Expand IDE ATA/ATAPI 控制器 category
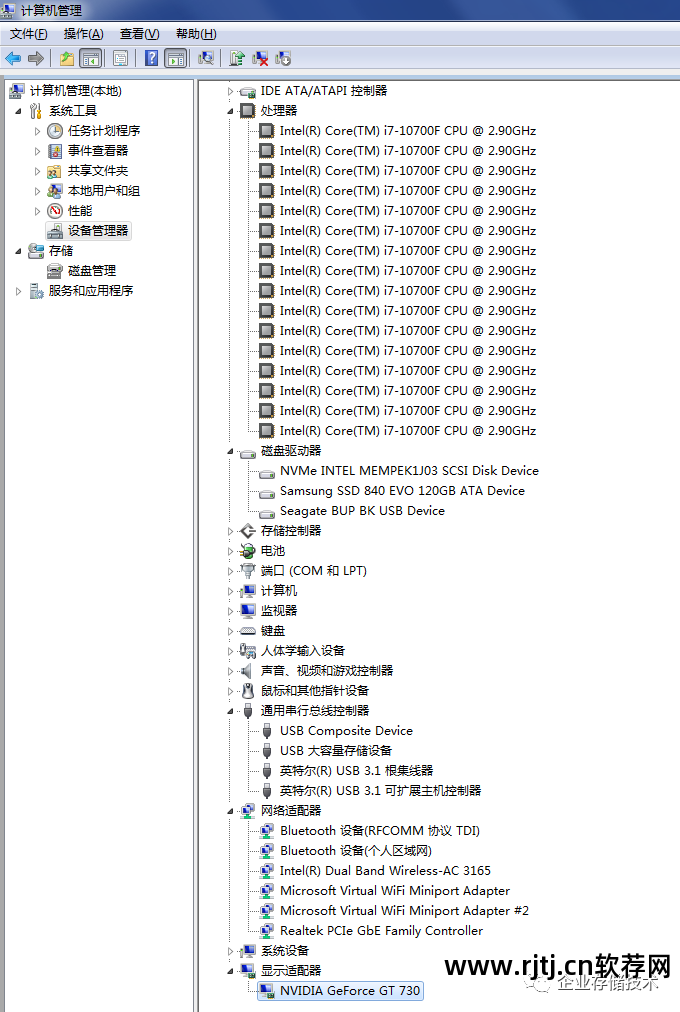Screen dimensions: 680x1012 tap(231, 92)
